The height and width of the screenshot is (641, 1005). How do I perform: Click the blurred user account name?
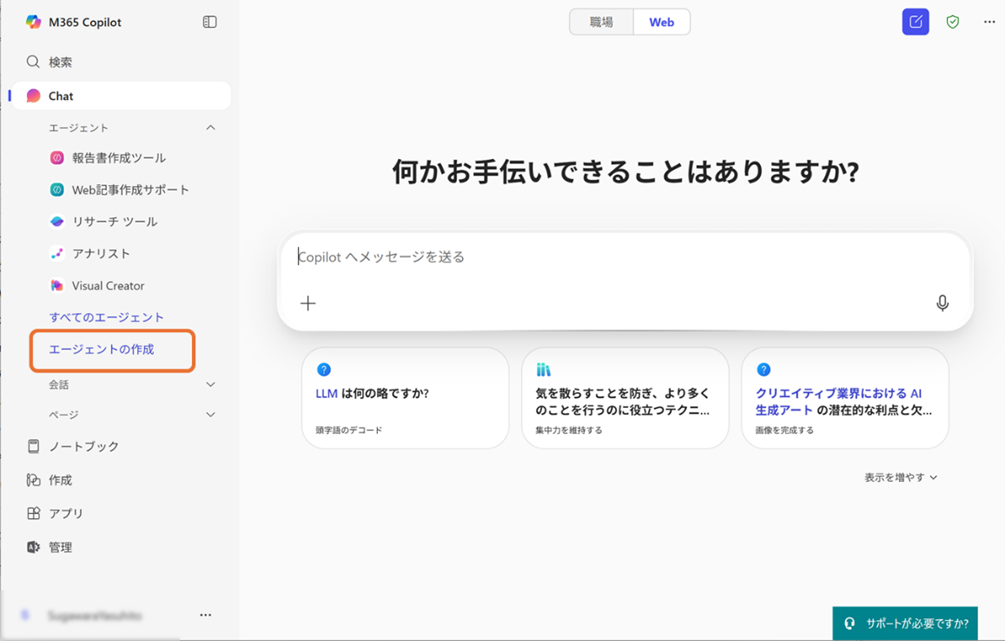[x=95, y=615]
